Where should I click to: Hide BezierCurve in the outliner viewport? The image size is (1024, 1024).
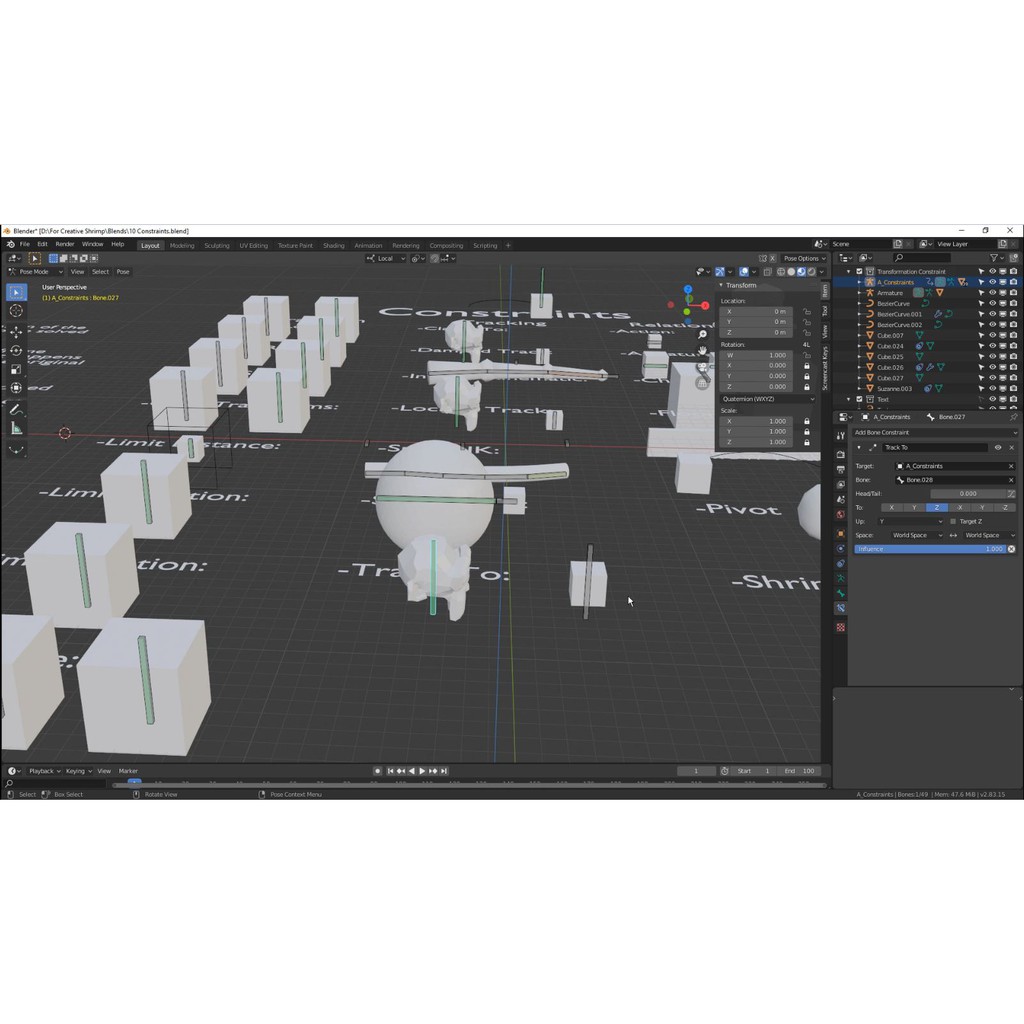[992, 303]
